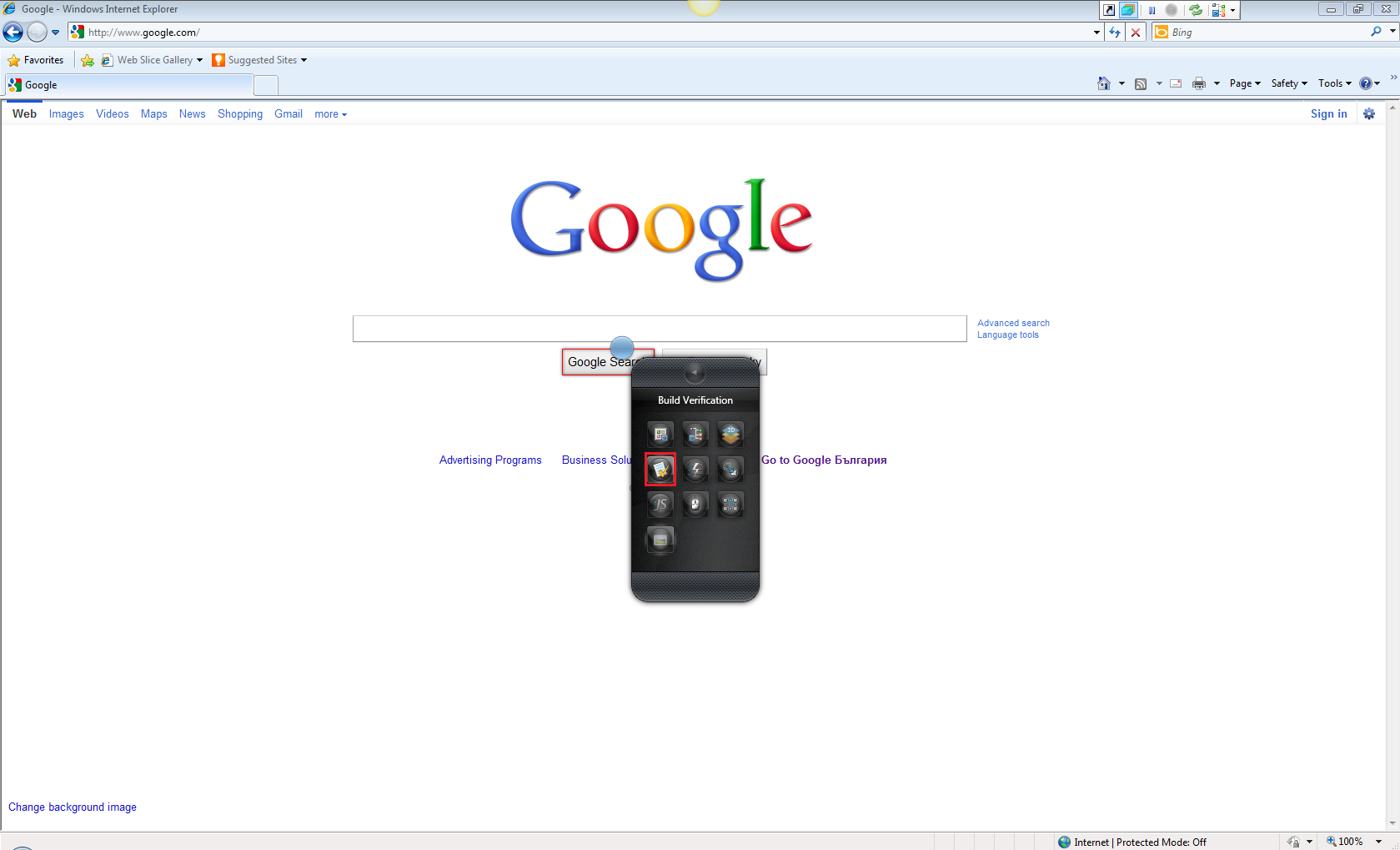Open the 3D layers viewer icon

coord(730,434)
